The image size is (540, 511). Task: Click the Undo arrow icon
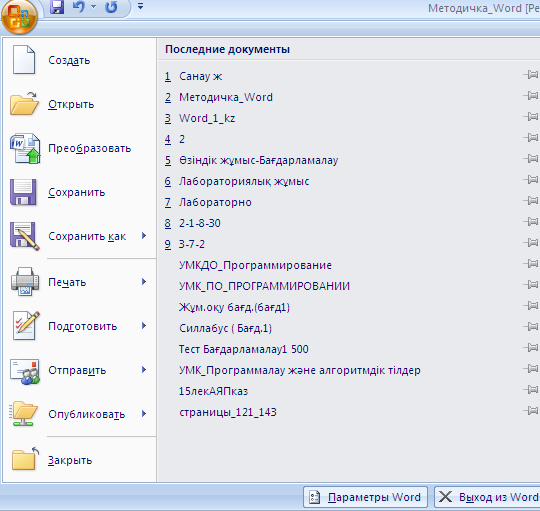[79, 7]
